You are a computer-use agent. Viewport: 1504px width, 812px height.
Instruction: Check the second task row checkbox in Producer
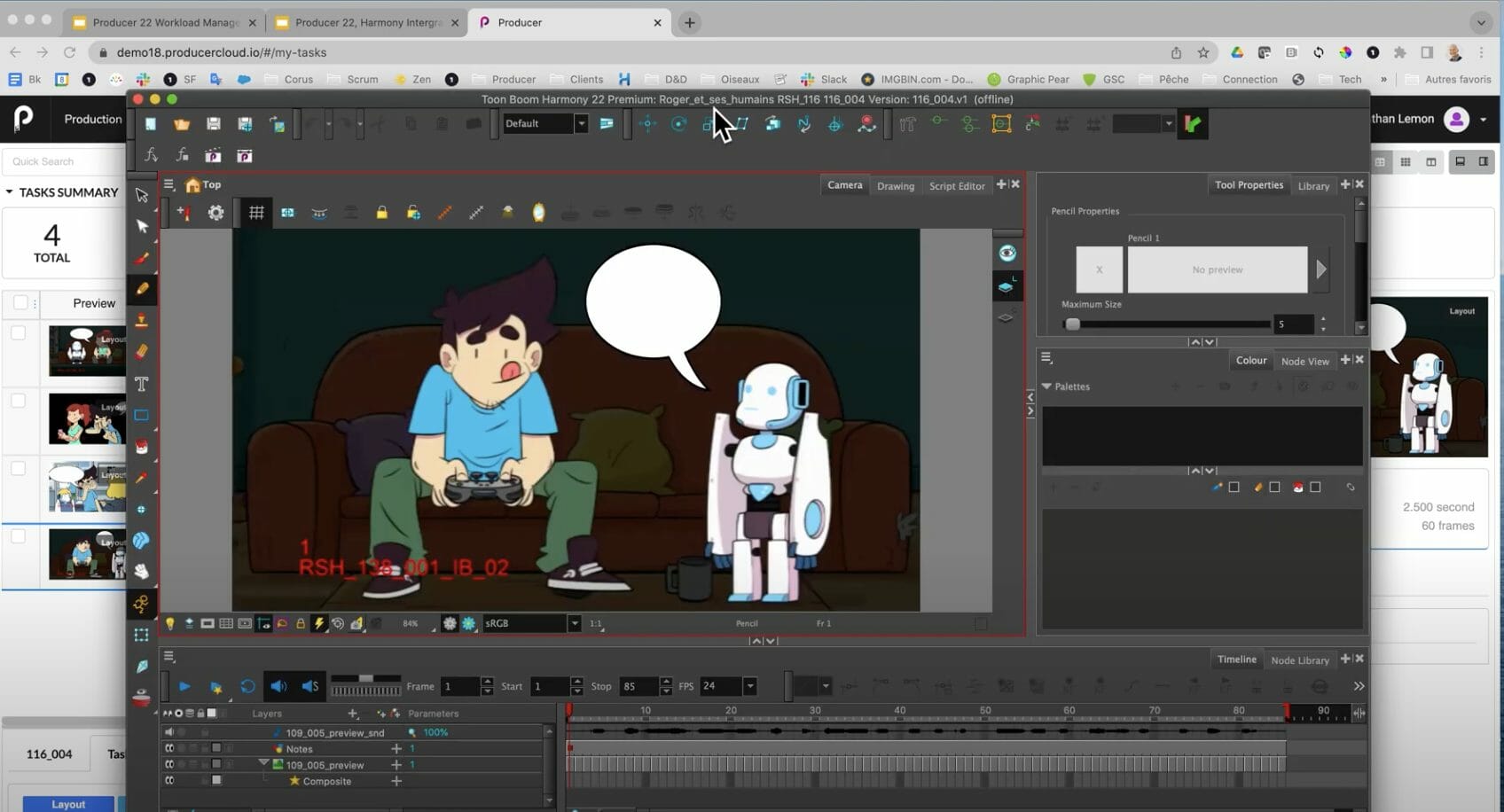18,401
